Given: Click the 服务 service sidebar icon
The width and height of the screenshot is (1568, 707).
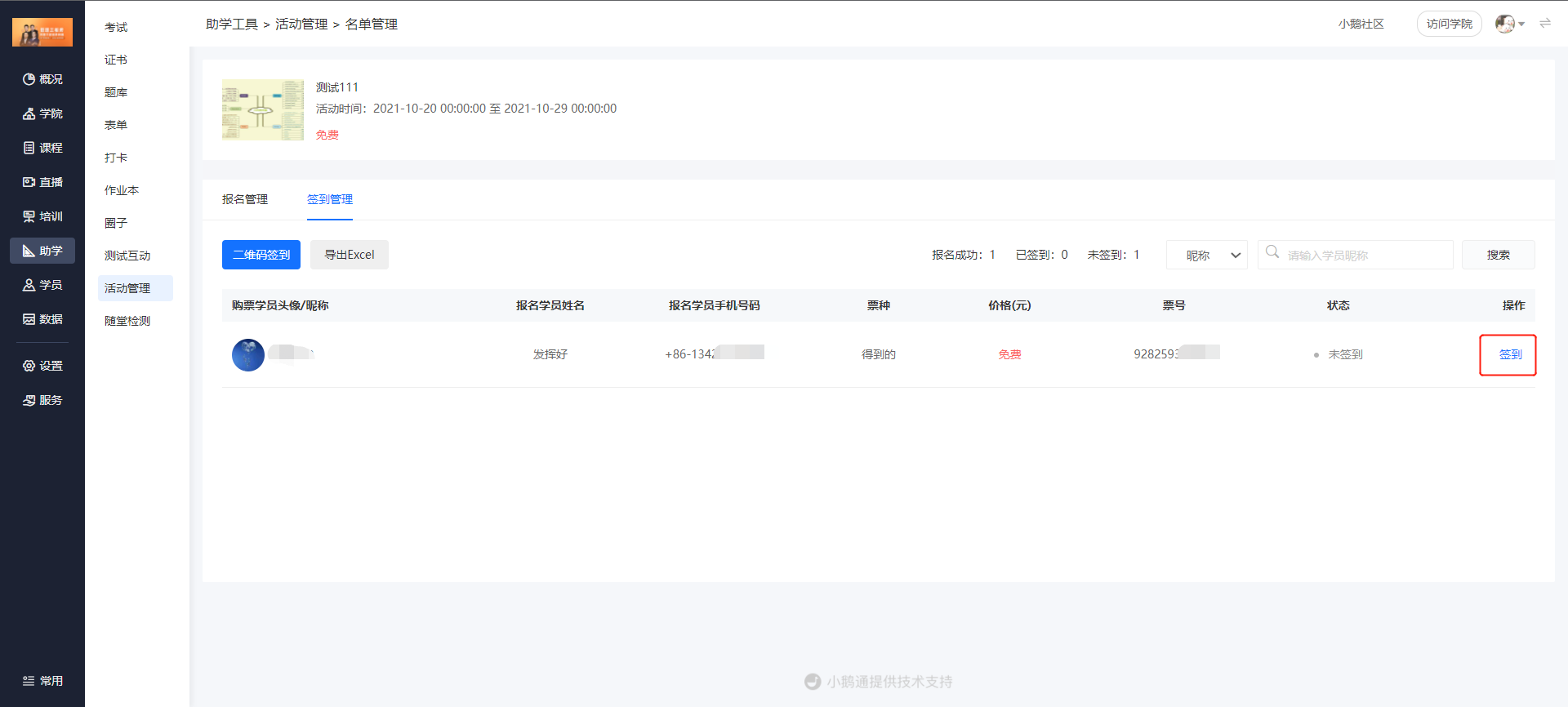Looking at the screenshot, I should (x=42, y=400).
